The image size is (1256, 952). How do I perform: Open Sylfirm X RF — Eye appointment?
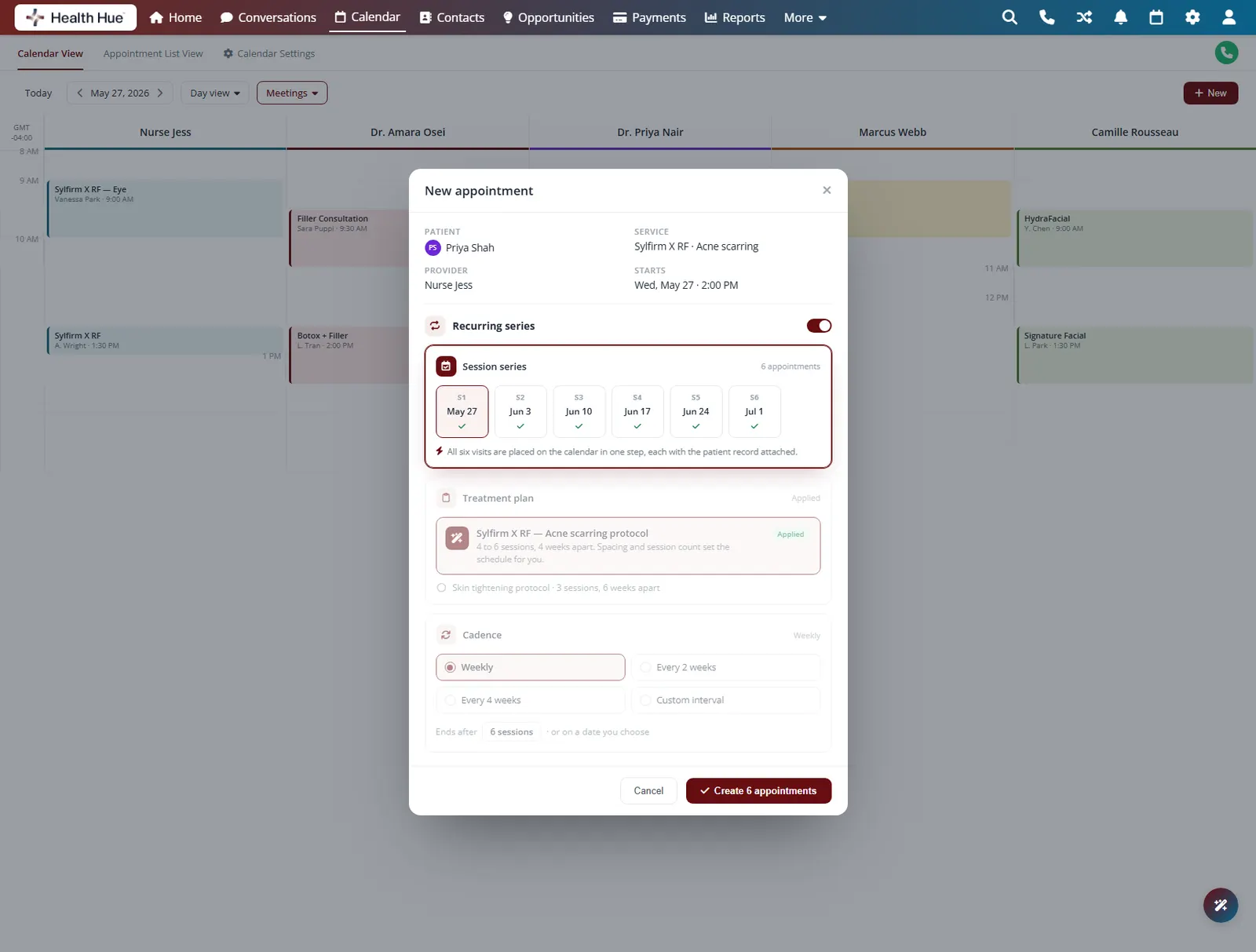(x=165, y=209)
